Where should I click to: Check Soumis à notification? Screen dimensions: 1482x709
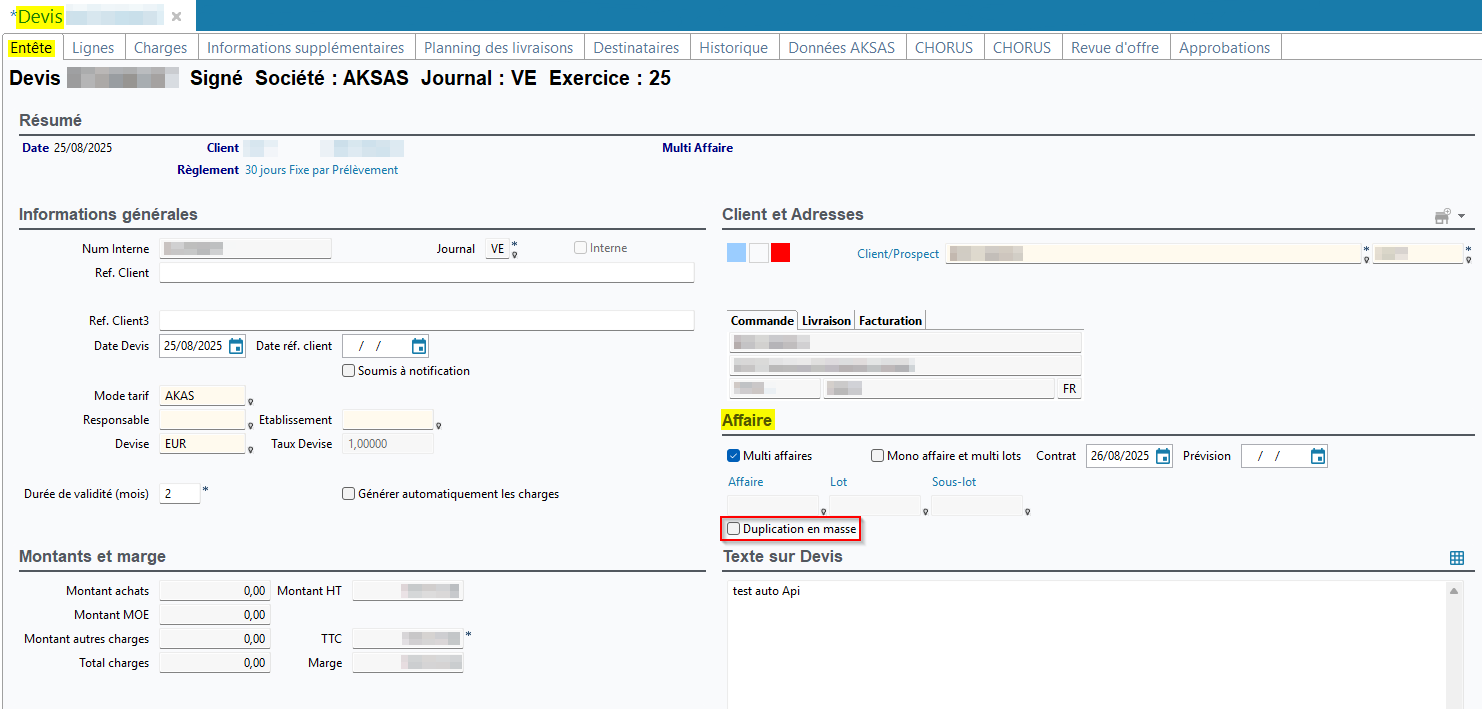pos(349,371)
